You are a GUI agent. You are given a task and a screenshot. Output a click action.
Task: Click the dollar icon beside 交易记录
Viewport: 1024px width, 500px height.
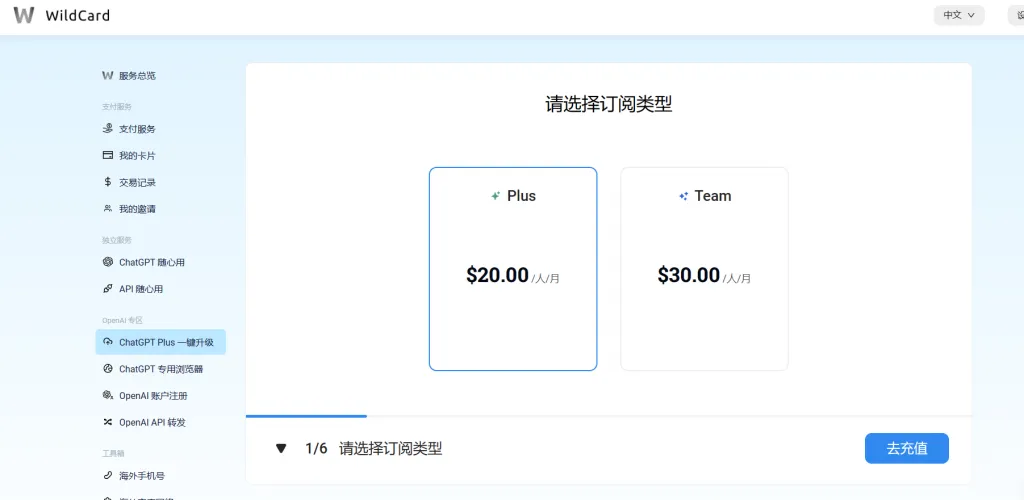tap(108, 182)
